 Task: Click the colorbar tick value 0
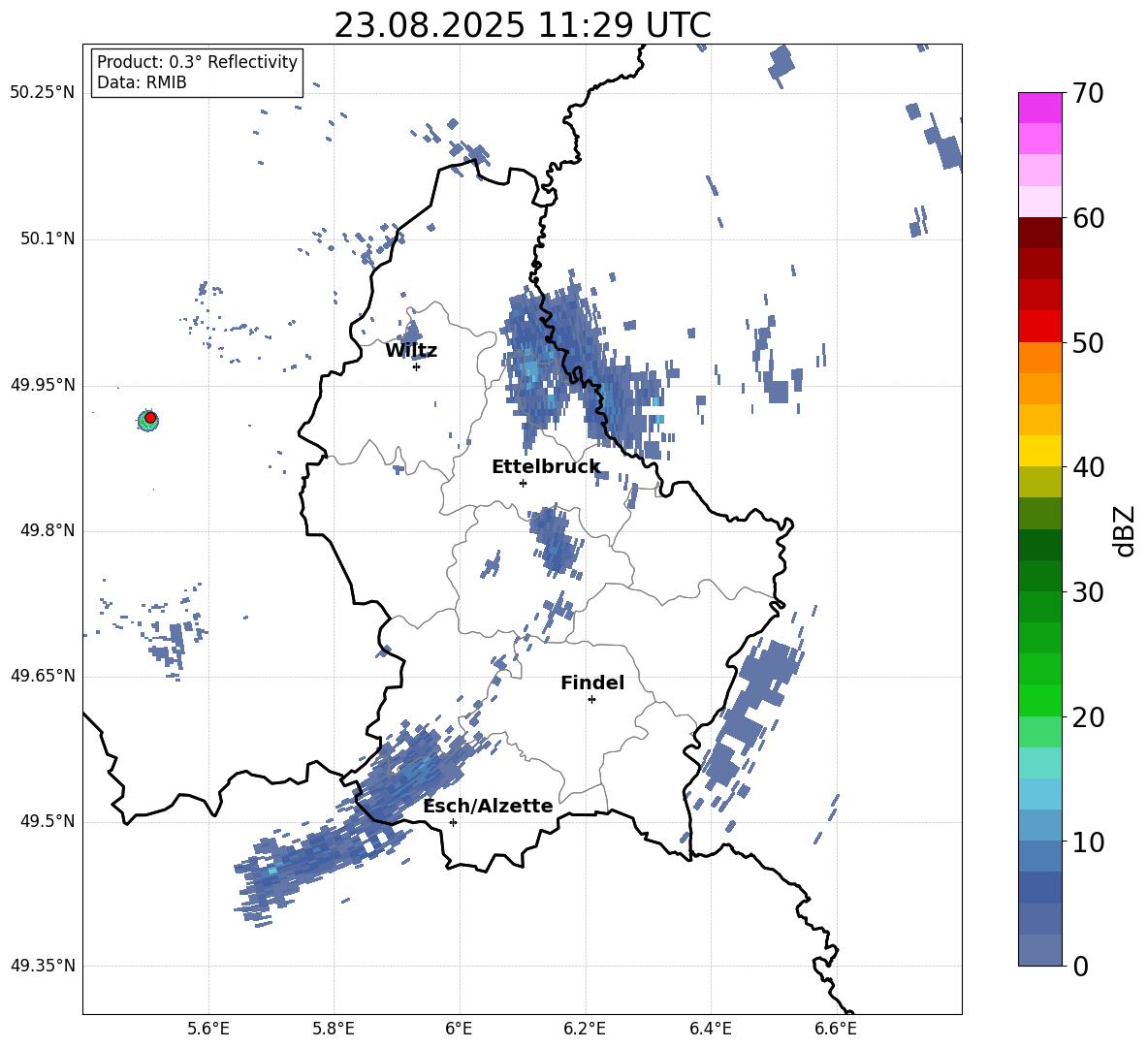1080,966
